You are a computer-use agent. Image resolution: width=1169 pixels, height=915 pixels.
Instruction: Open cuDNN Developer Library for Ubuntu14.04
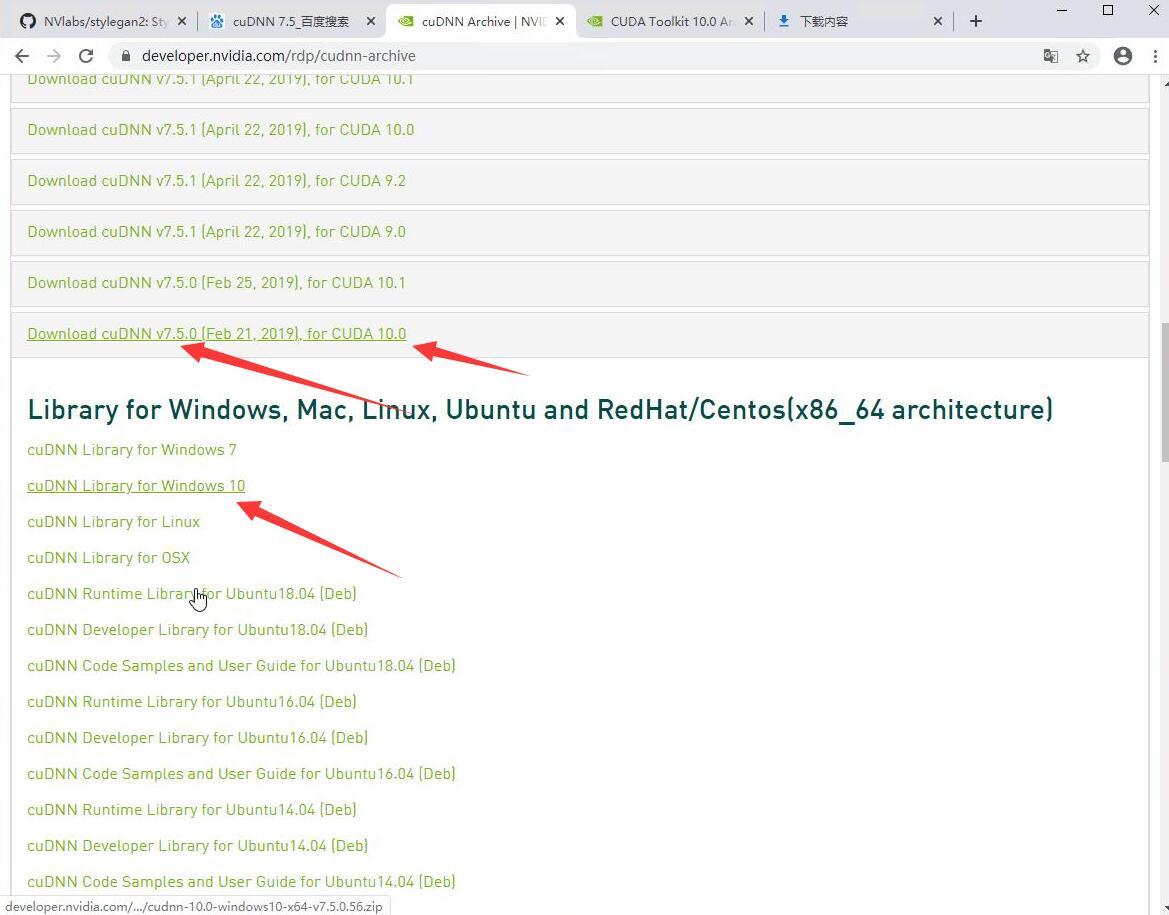point(198,846)
